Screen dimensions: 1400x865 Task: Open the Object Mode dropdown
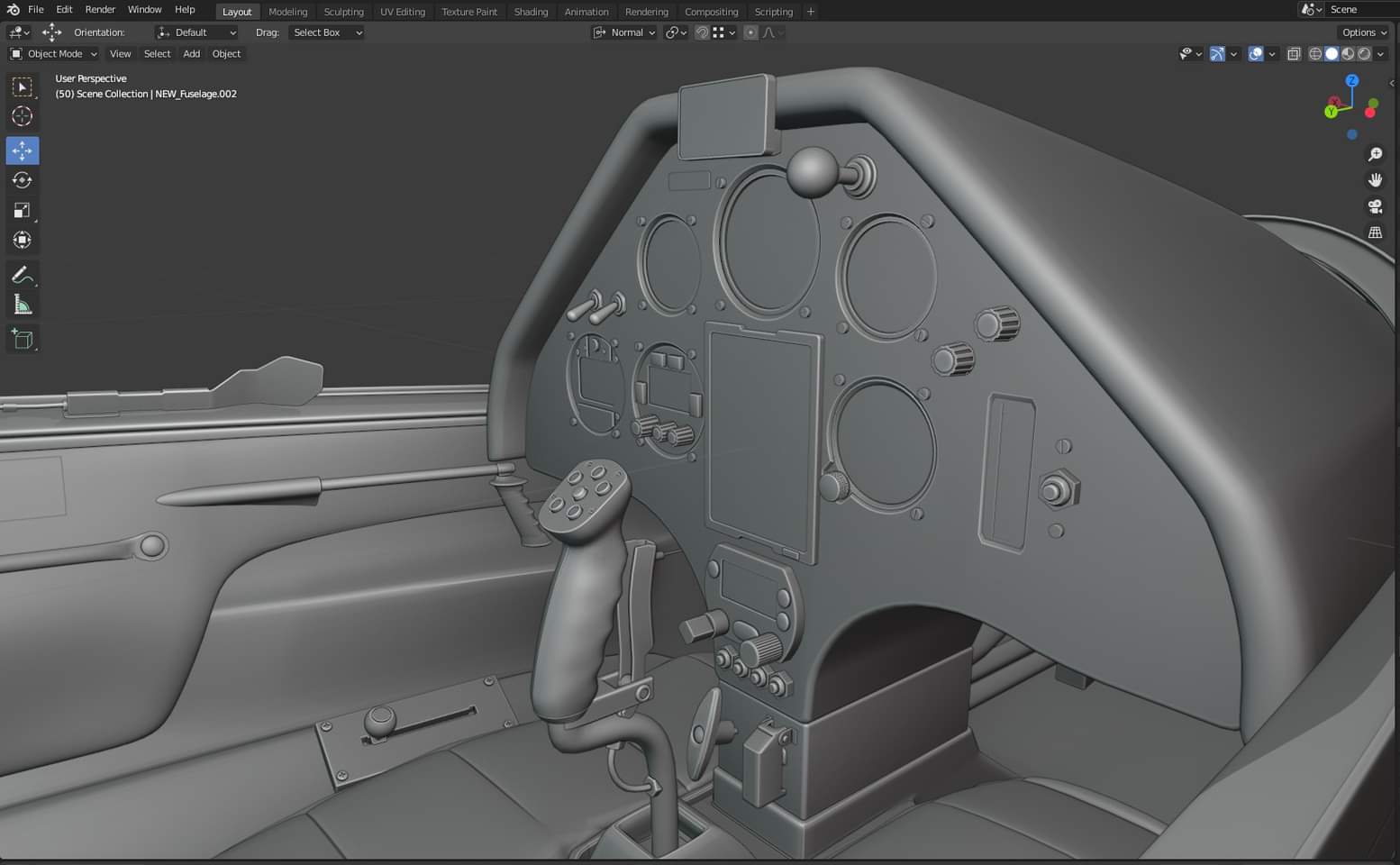[54, 54]
